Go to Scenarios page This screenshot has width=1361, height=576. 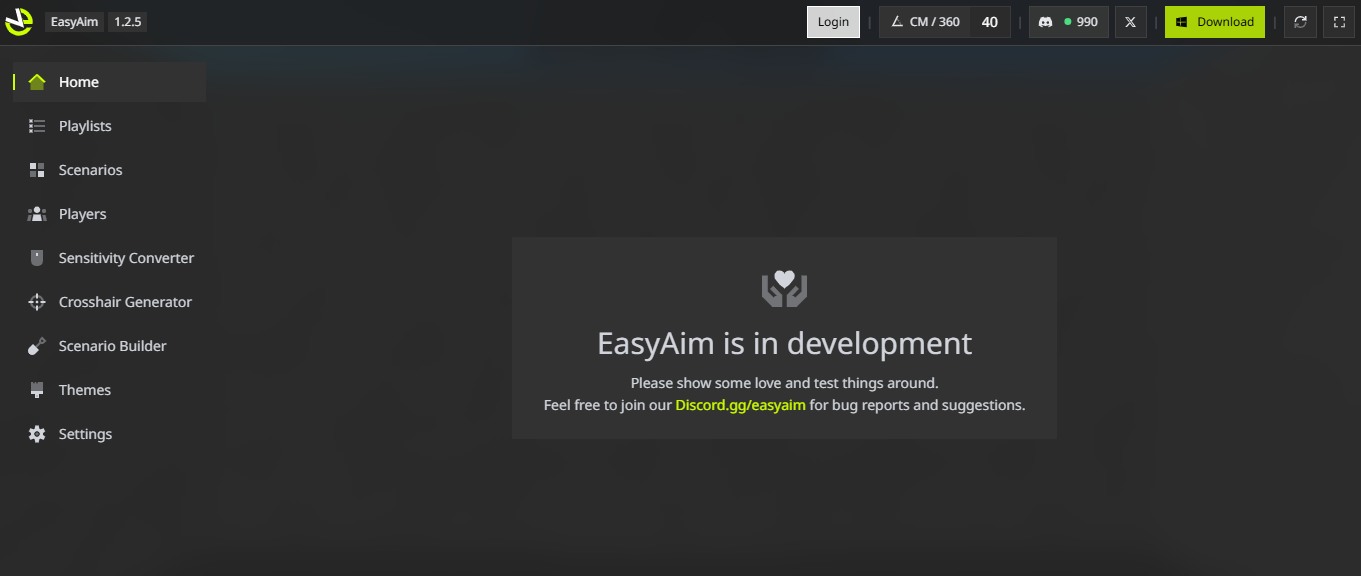click(110, 170)
